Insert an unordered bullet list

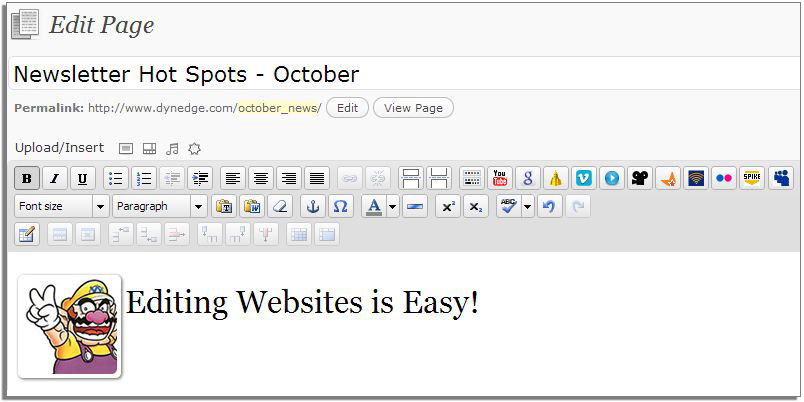pyautogui.click(x=115, y=179)
